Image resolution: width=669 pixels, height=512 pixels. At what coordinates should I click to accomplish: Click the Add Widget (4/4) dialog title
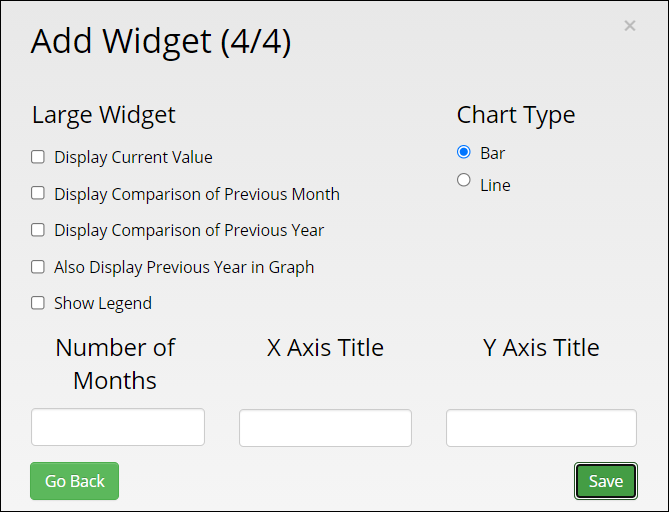pyautogui.click(x=161, y=41)
